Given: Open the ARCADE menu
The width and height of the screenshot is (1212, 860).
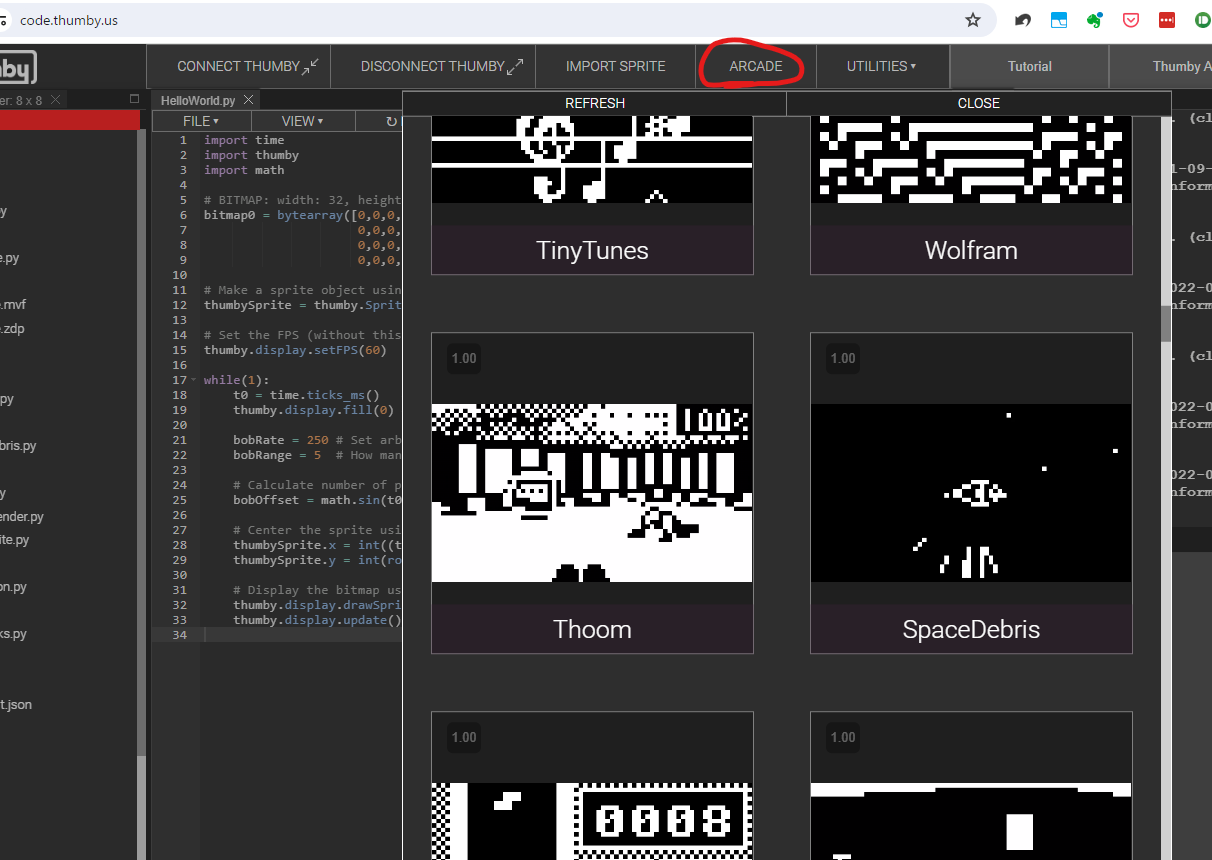Looking at the screenshot, I should click(755, 66).
